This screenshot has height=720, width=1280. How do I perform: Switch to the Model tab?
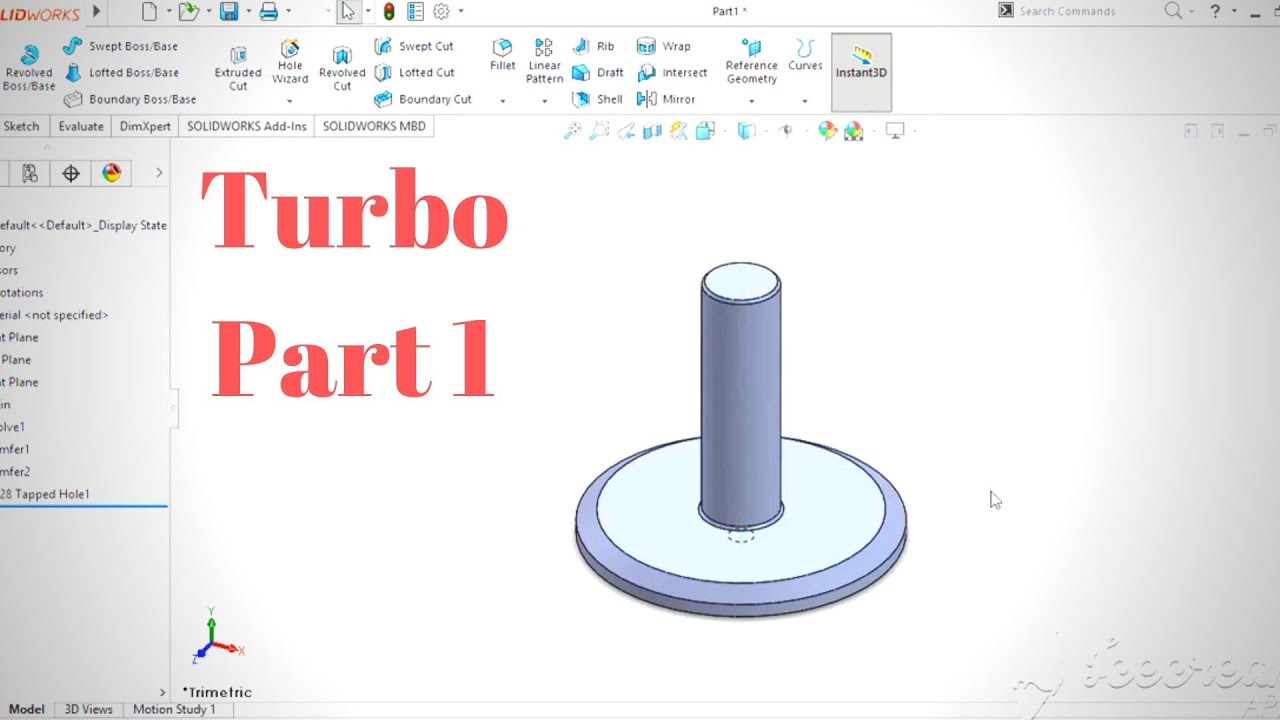[27, 709]
